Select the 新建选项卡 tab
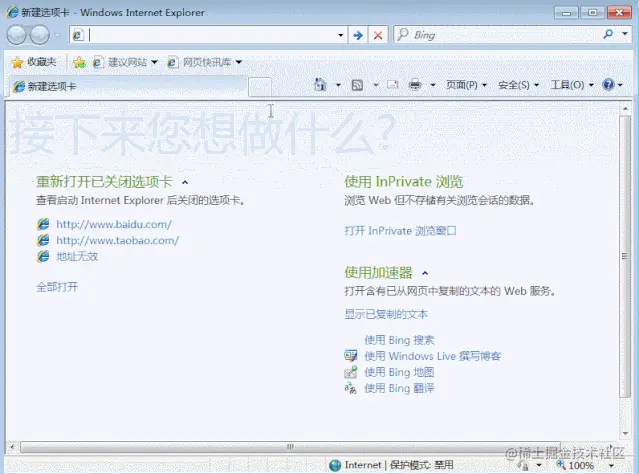639x474 pixels. [128, 86]
